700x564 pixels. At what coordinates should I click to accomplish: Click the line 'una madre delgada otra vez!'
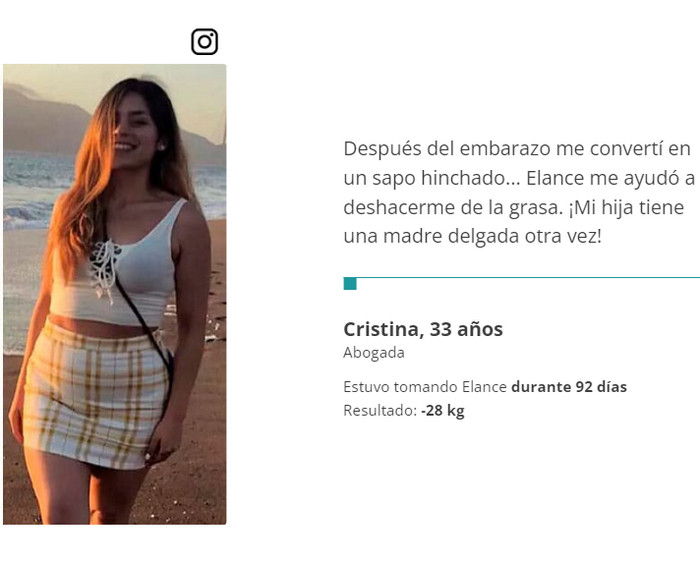tap(472, 236)
